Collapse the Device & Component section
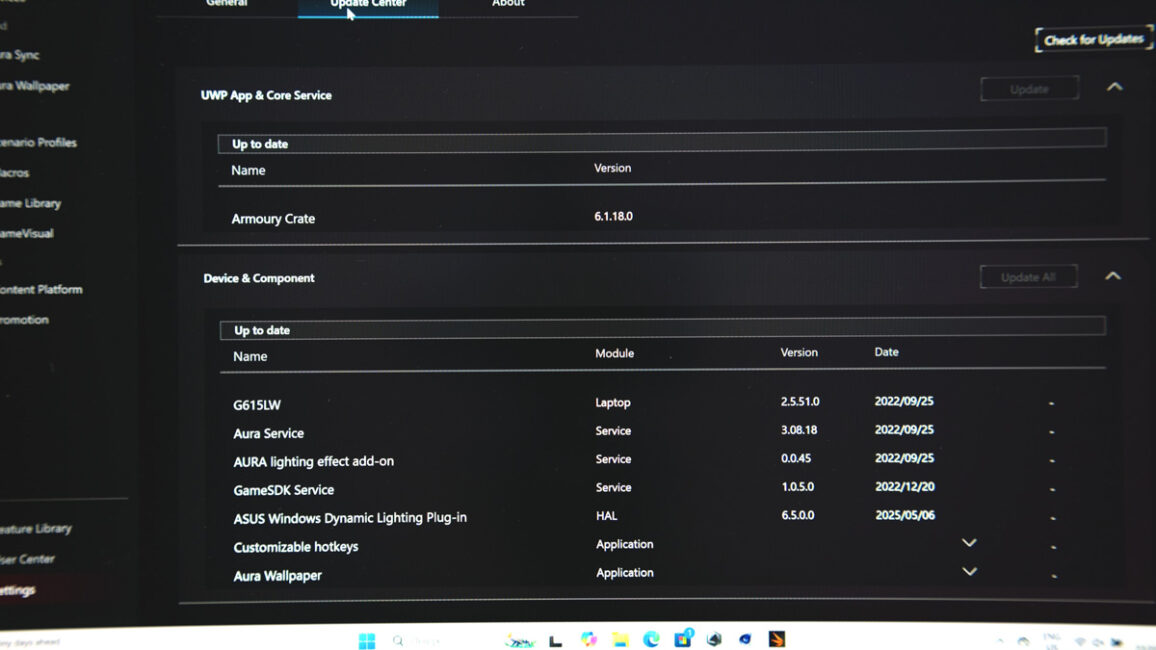This screenshot has height=650, width=1156. click(1113, 276)
